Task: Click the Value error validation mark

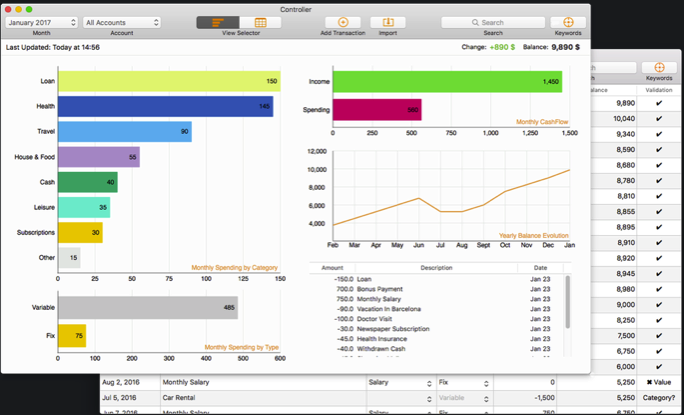Action: (659, 382)
